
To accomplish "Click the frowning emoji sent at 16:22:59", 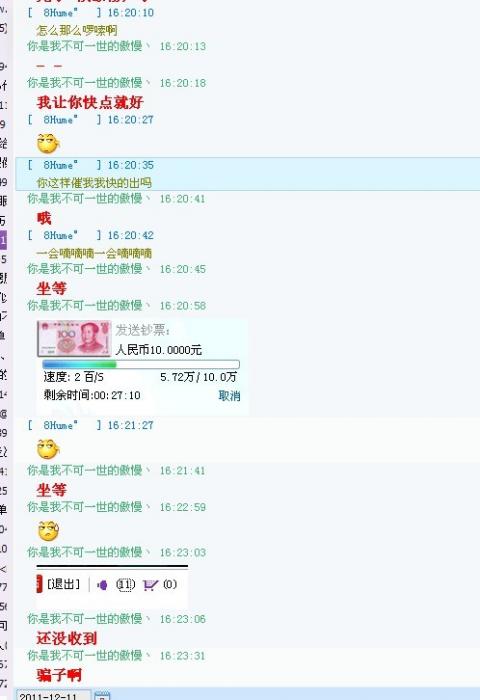I will coord(48,531).
